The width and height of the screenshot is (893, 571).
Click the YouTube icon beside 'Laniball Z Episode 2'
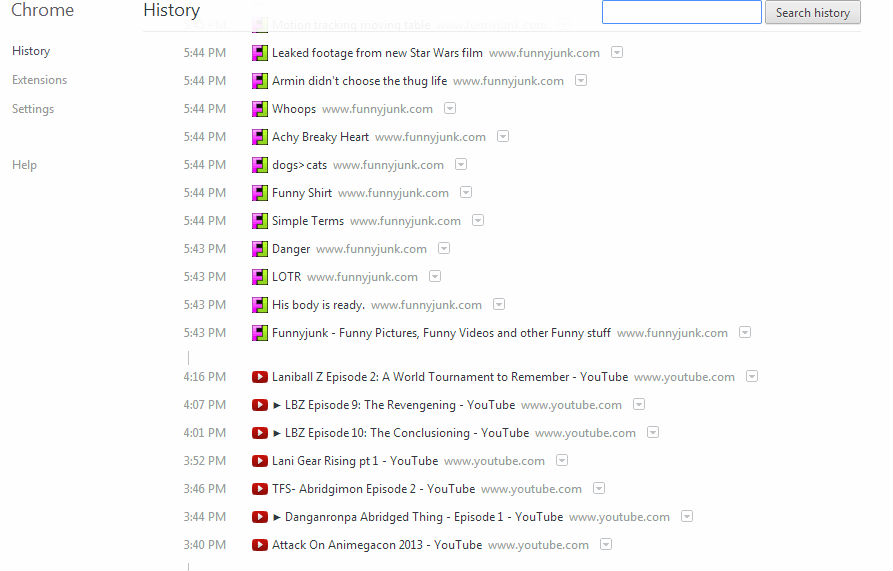coord(260,377)
